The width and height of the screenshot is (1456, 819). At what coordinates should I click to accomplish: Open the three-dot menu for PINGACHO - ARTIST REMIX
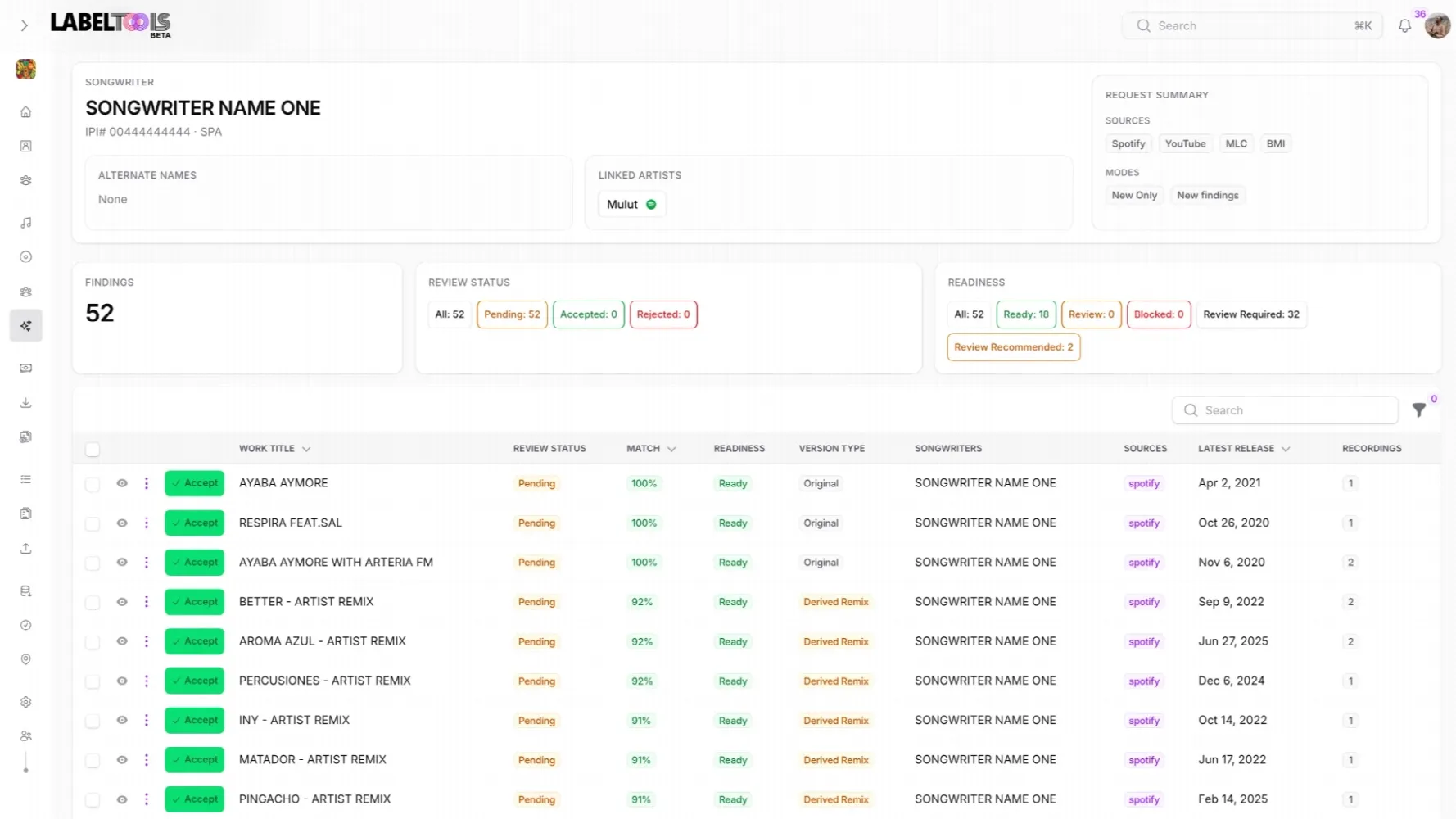(147, 799)
